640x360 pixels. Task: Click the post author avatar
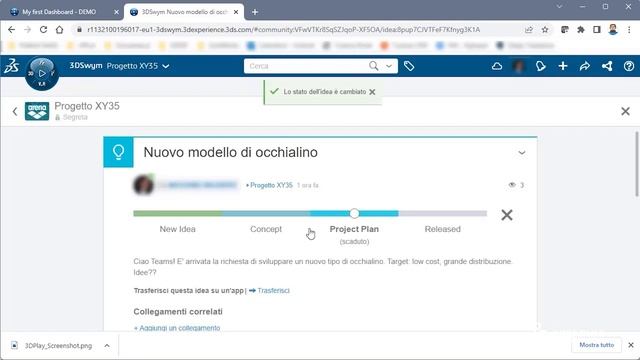coord(143,185)
